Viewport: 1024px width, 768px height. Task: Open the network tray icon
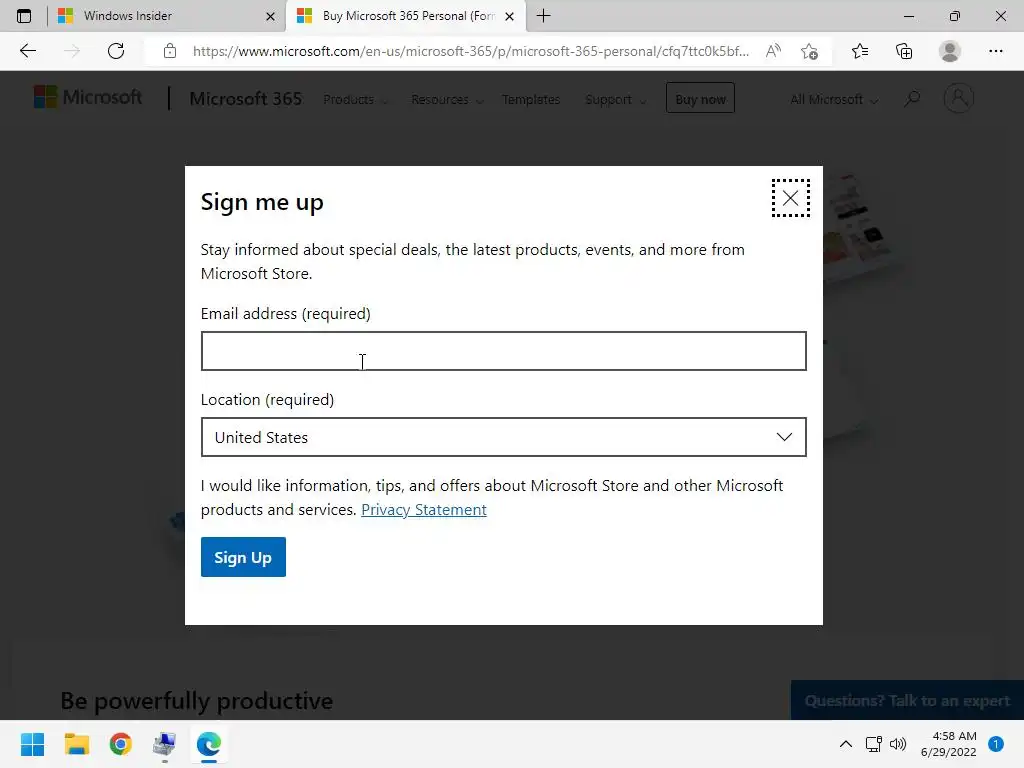pos(874,744)
